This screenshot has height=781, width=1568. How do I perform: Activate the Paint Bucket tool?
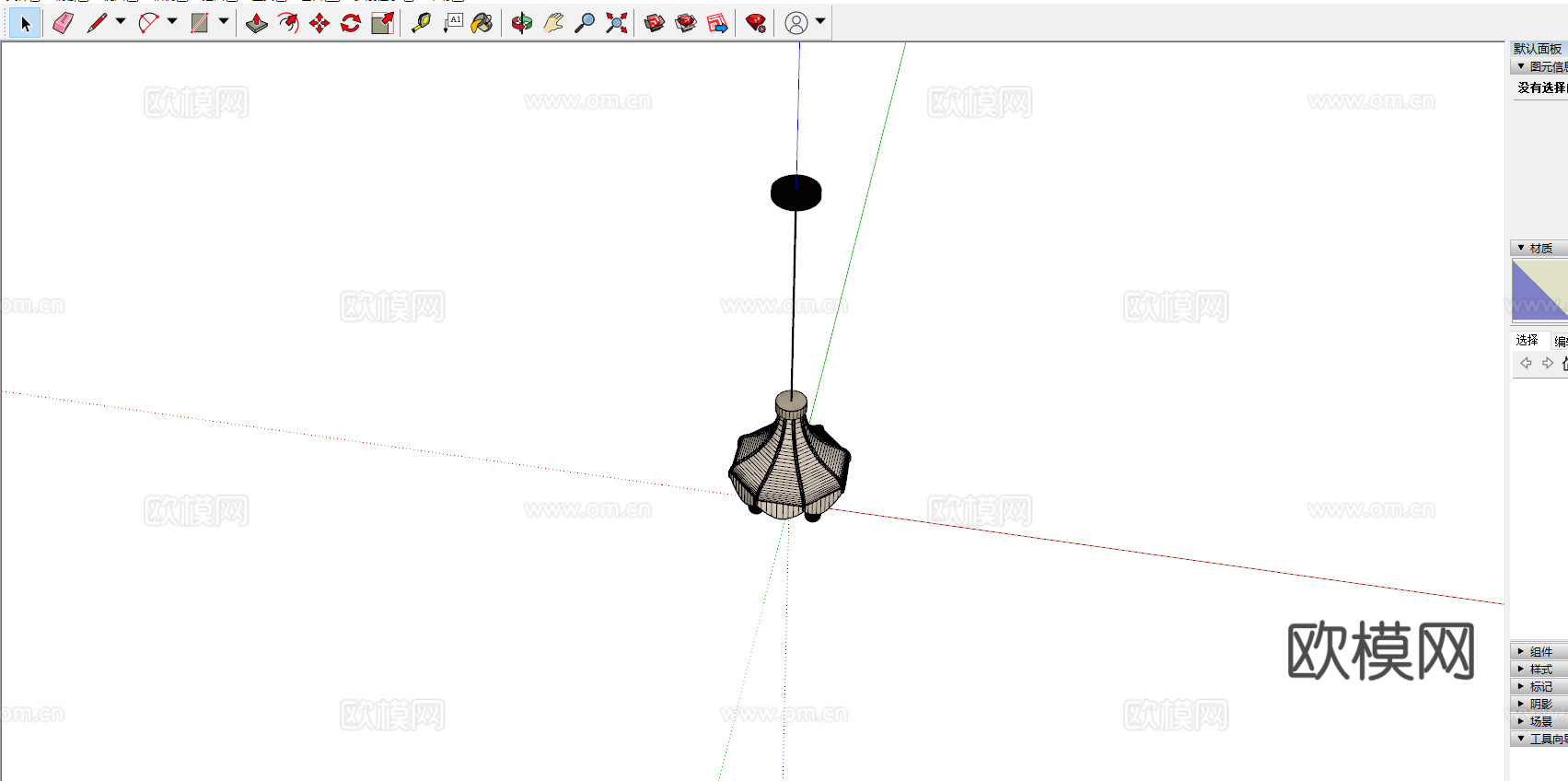(x=482, y=23)
